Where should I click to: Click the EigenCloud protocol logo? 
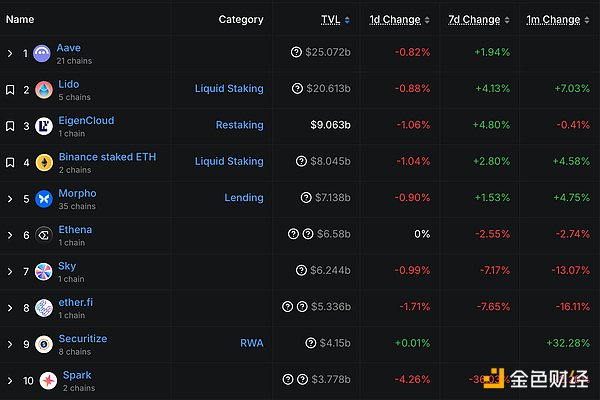[42, 126]
